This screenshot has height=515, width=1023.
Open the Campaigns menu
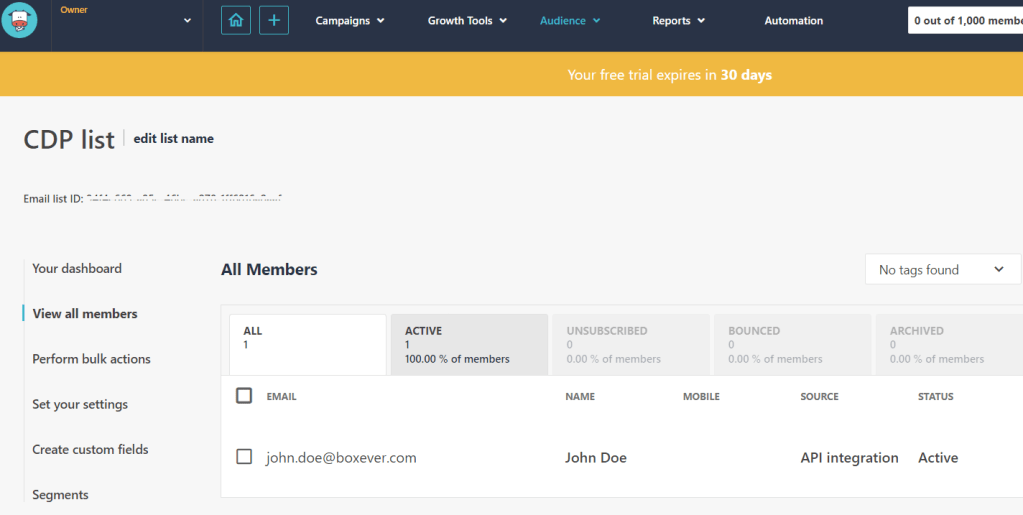pos(350,21)
